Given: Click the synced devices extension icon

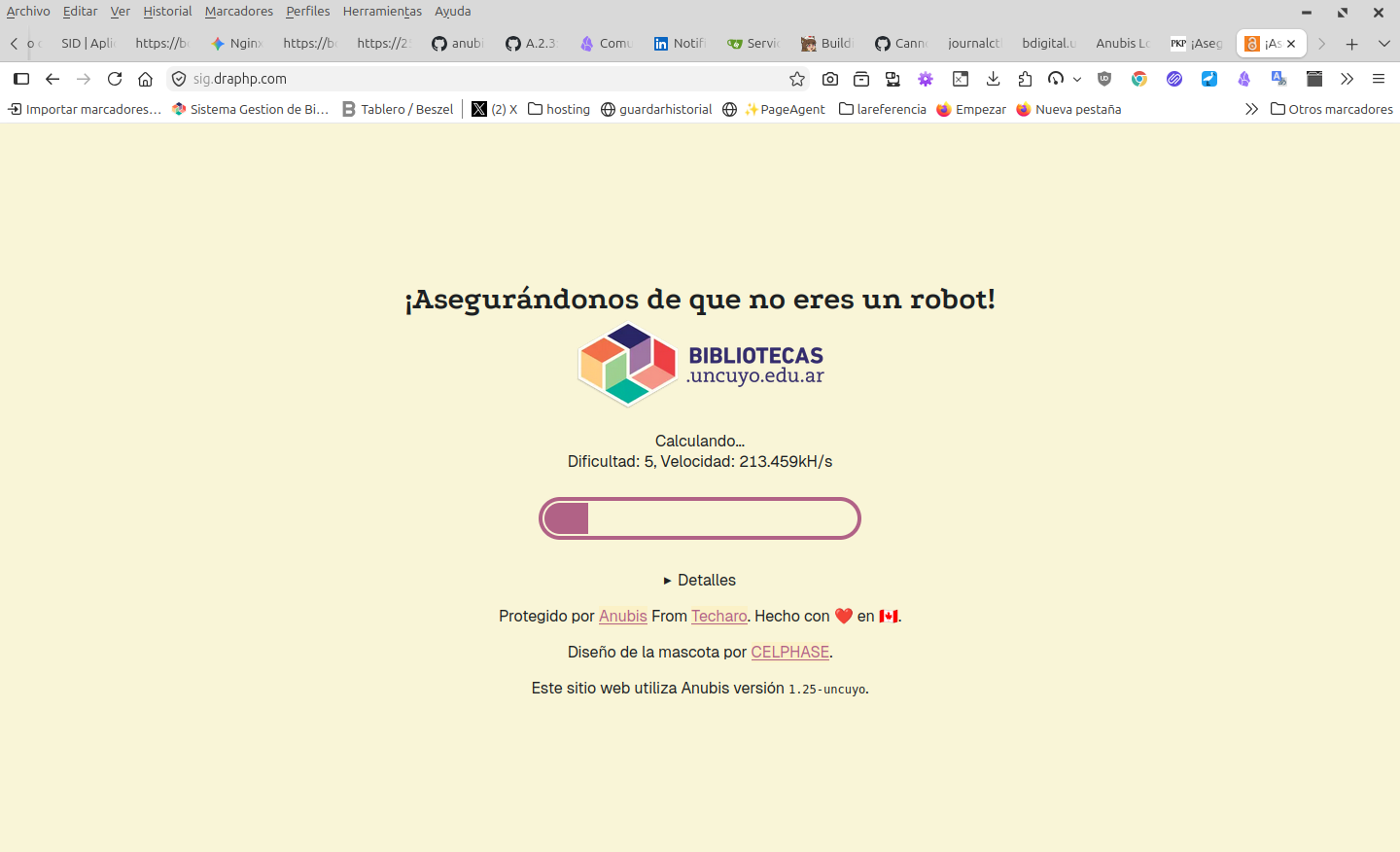Looking at the screenshot, I should coord(892,79).
